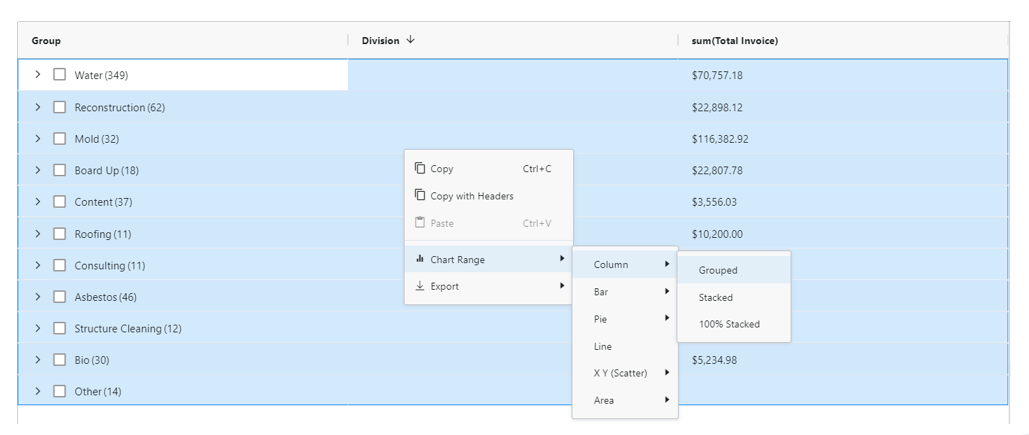
Task: Choose Grouped column chart option
Action: (718, 270)
